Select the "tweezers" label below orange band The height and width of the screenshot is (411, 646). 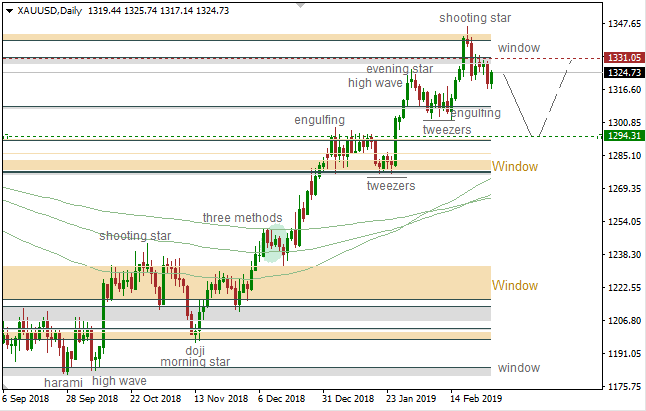[391, 186]
